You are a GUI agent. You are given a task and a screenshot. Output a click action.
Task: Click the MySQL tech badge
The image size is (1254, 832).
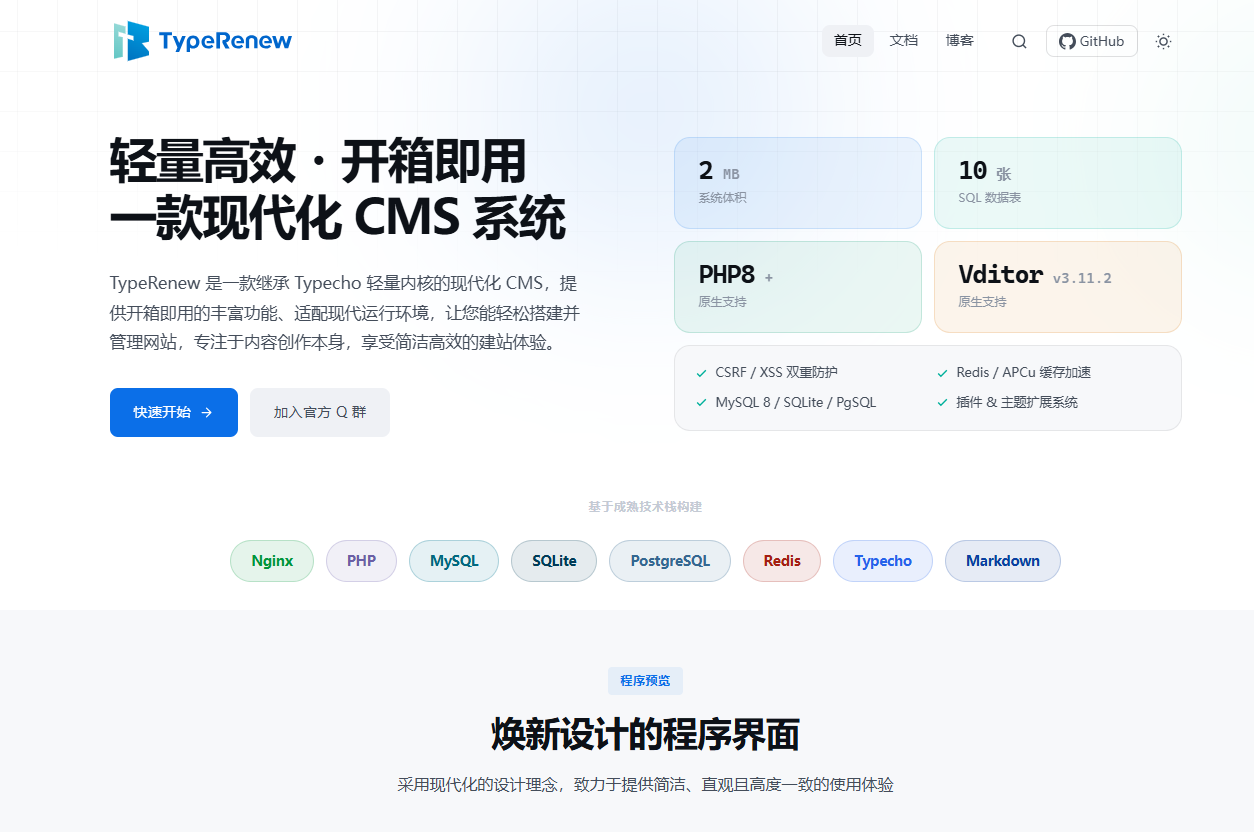pyautogui.click(x=454, y=561)
